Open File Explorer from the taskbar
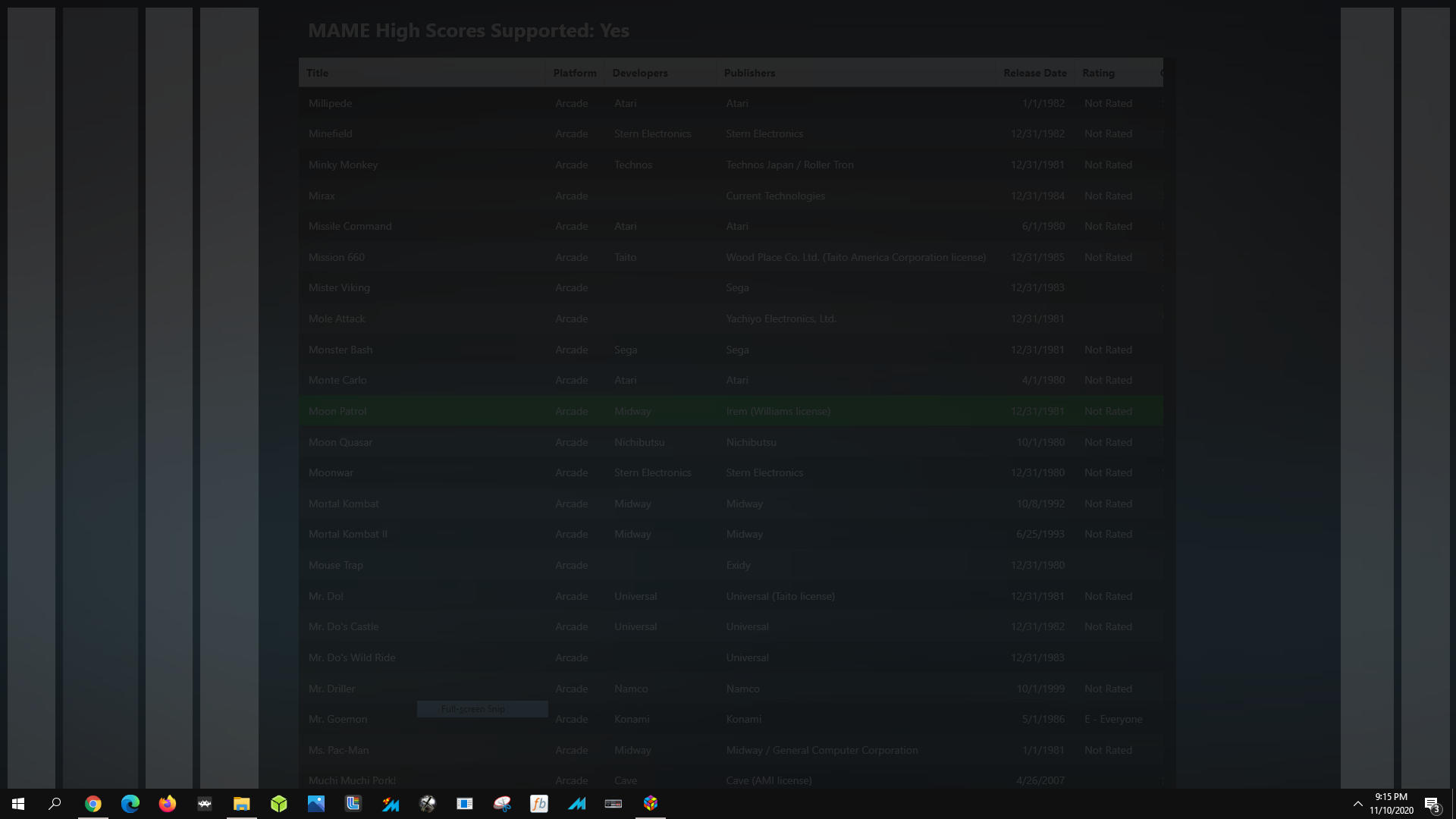The image size is (1456, 819). pyautogui.click(x=242, y=804)
